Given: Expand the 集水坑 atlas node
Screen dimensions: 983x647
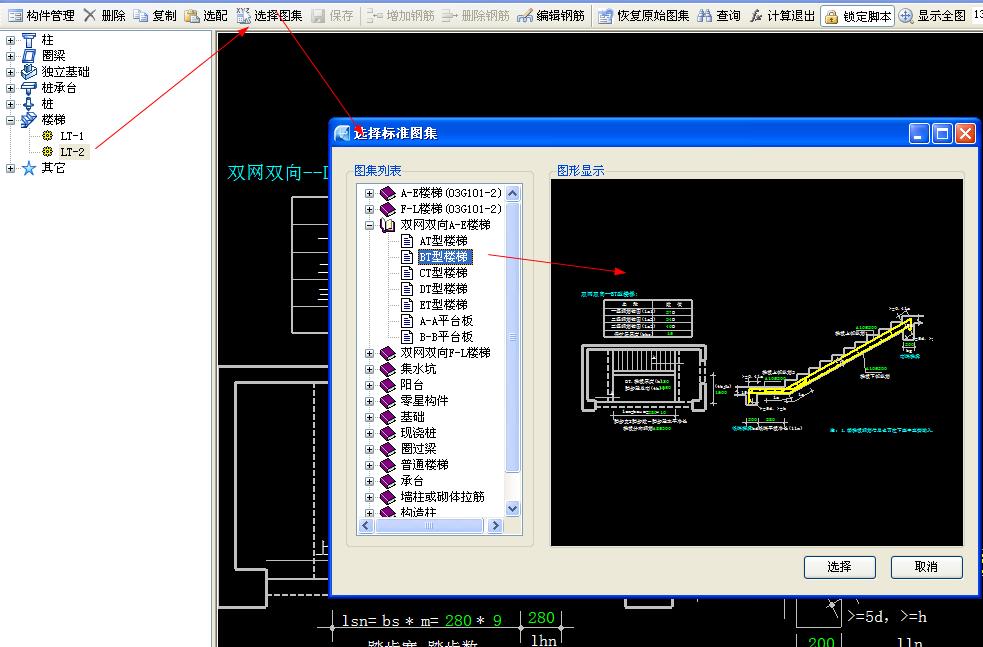Looking at the screenshot, I should coord(369,369).
